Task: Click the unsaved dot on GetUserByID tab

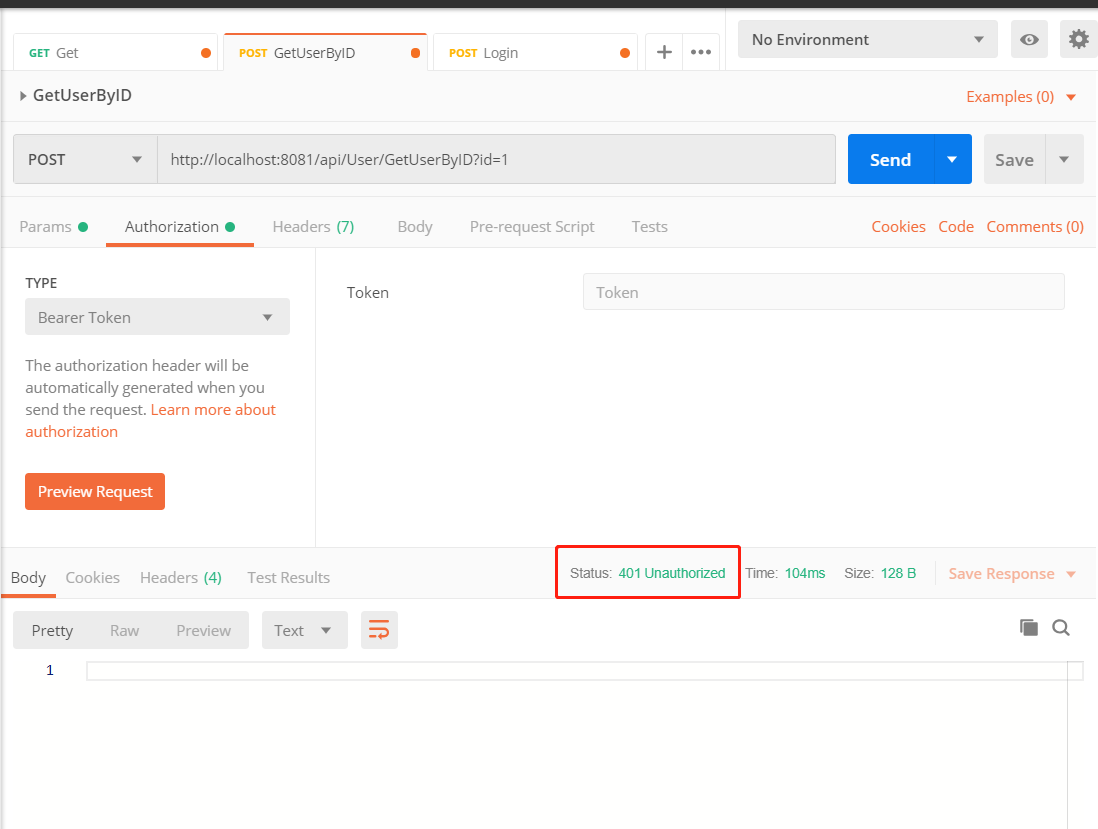Action: 415,53
